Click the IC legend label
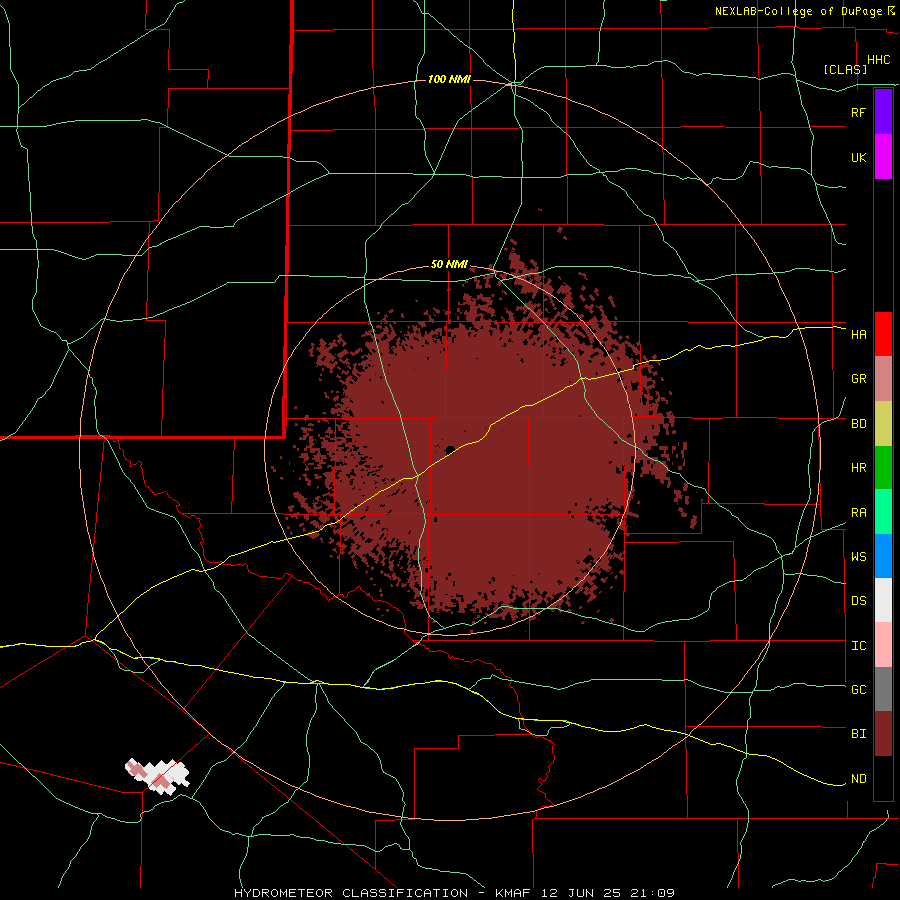Screen dimensions: 900x900 click(x=858, y=646)
